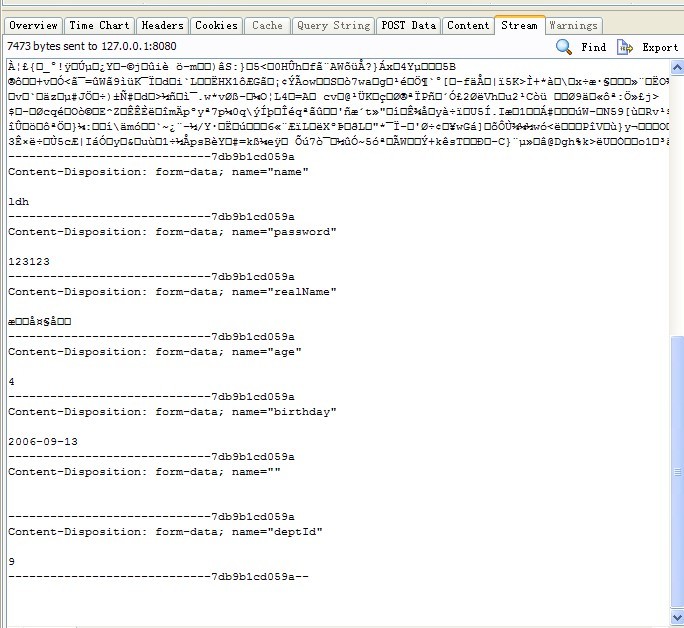The height and width of the screenshot is (628, 684).
Task: Click the Find magnifier icon
Action: [x=564, y=47]
